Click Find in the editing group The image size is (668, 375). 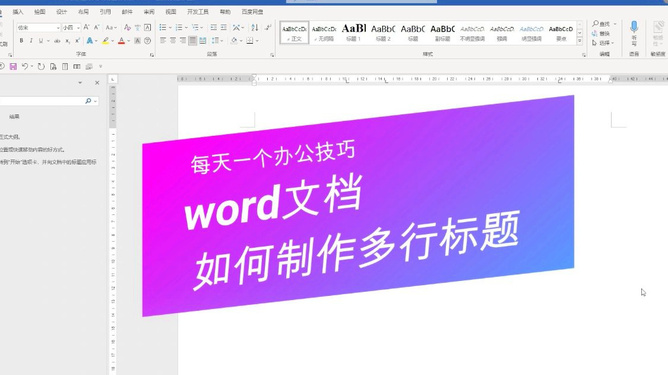pyautogui.click(x=601, y=23)
